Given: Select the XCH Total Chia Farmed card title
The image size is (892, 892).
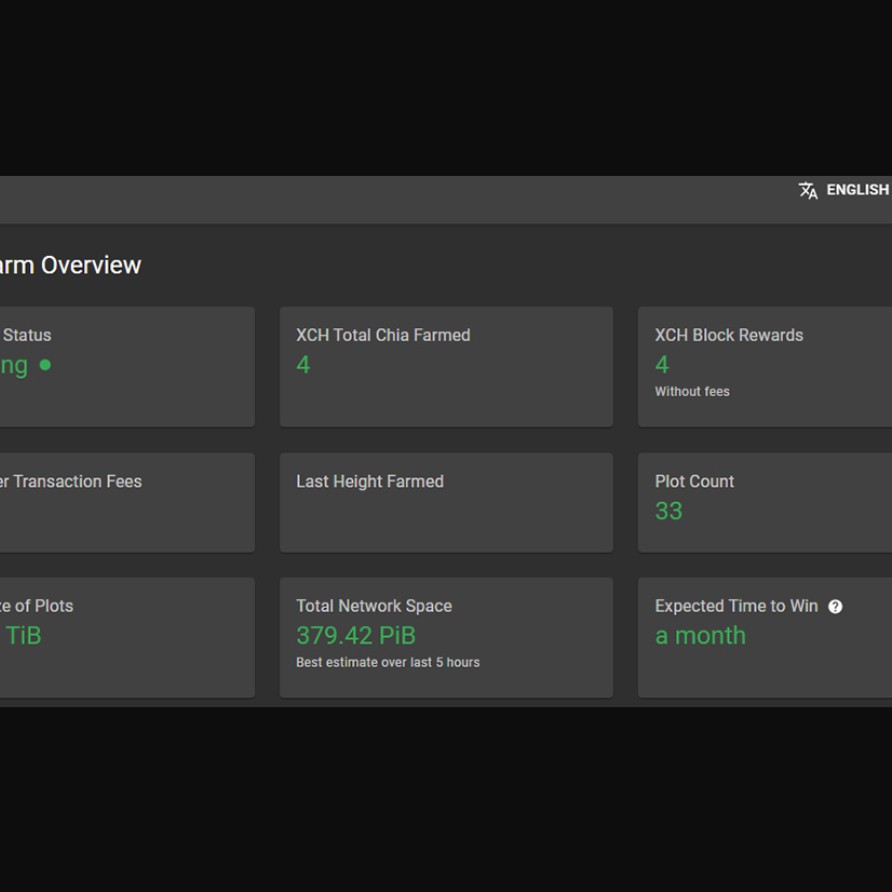Looking at the screenshot, I should click(x=382, y=335).
